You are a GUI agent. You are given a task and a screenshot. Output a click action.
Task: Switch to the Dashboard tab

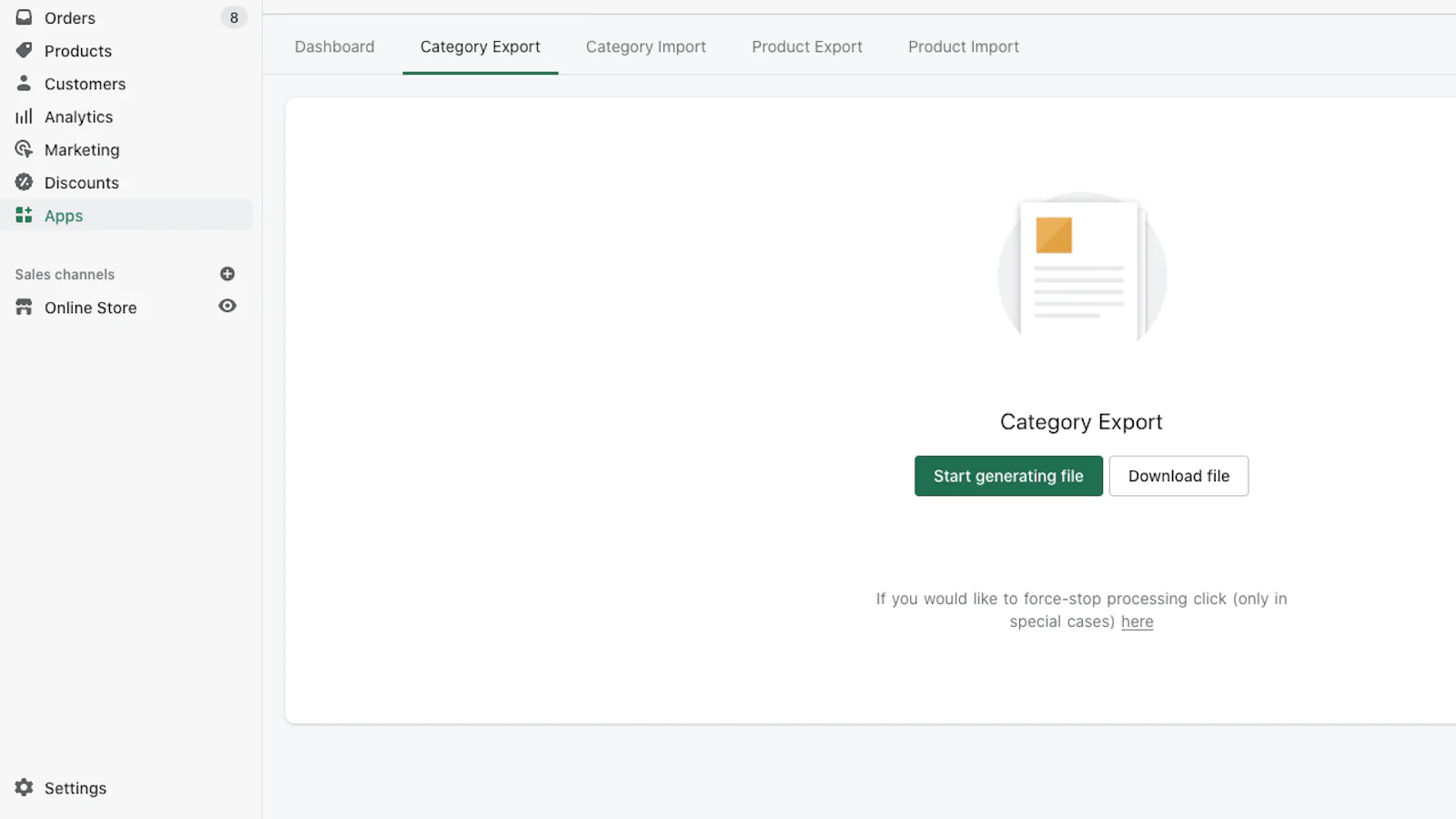coord(334,46)
